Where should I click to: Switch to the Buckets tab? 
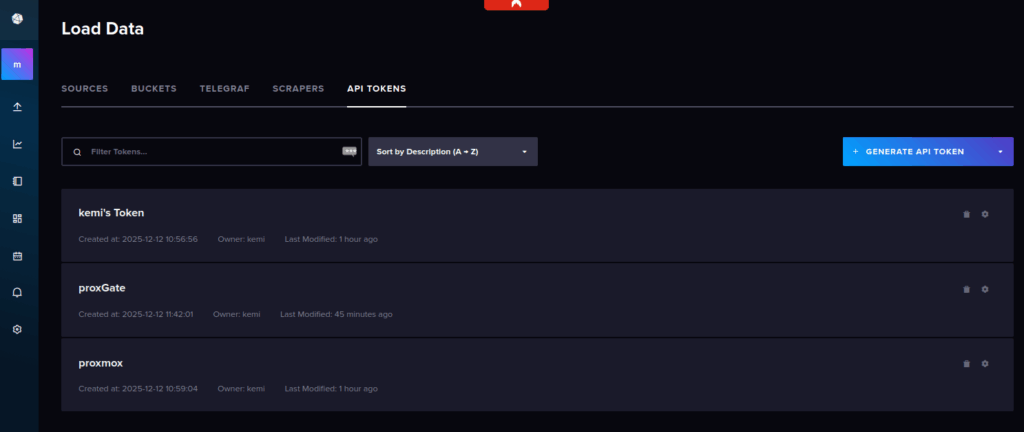coord(153,89)
